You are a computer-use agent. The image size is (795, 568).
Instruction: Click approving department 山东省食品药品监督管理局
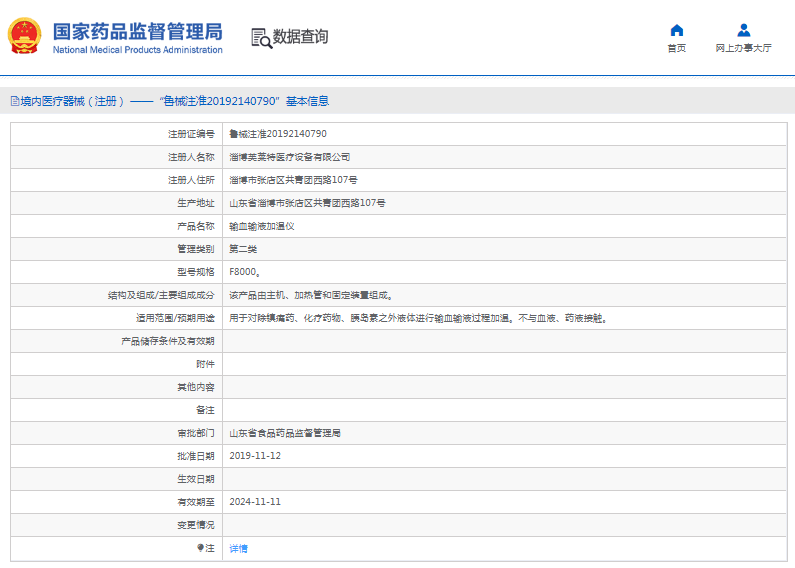tap(285, 433)
